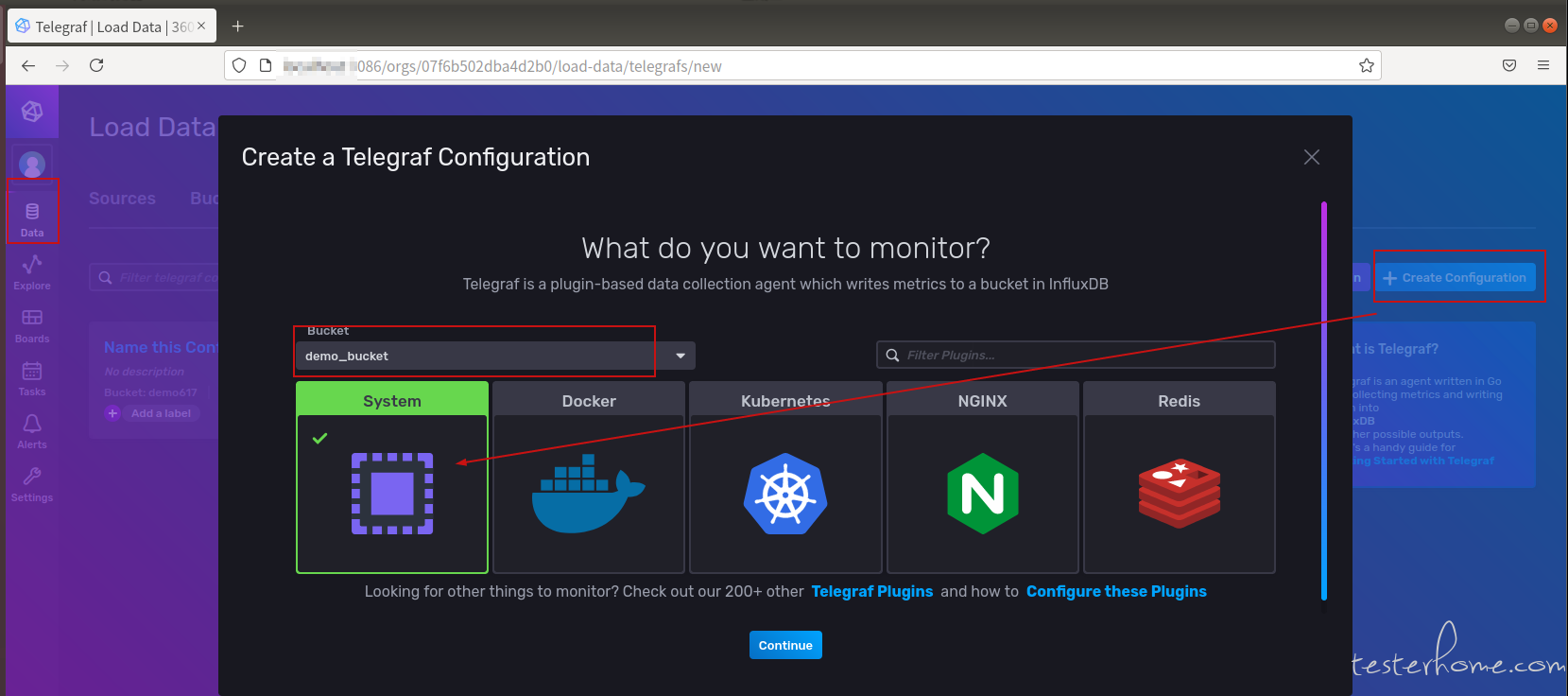This screenshot has width=1568, height=696.
Task: Switch to the Sources tab
Action: pos(122,198)
